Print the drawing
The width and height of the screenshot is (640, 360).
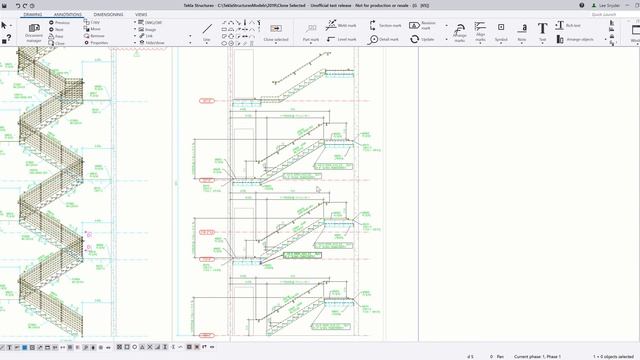(56, 36)
